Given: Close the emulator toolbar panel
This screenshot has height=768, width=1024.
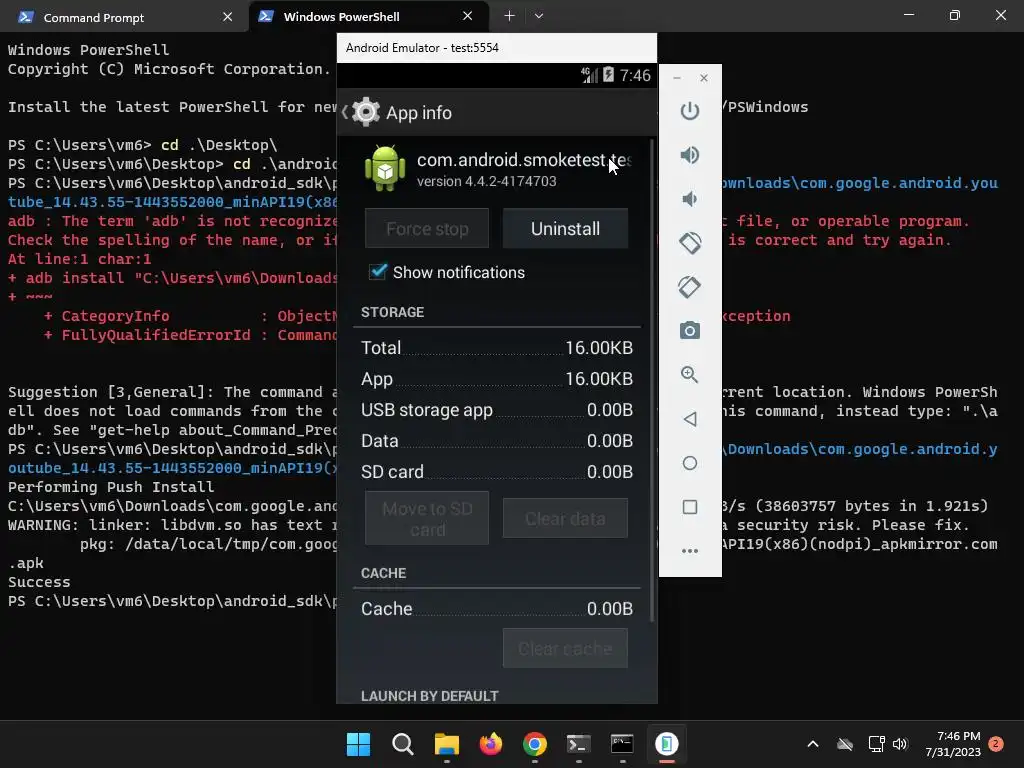Looking at the screenshot, I should [703, 78].
